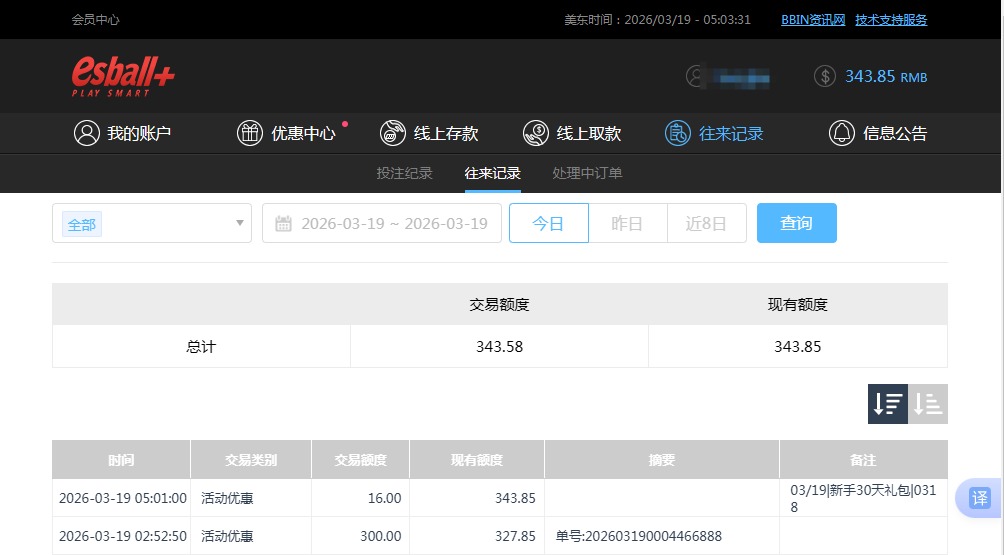
Task: Select the 今日 date range button
Action: 549,223
